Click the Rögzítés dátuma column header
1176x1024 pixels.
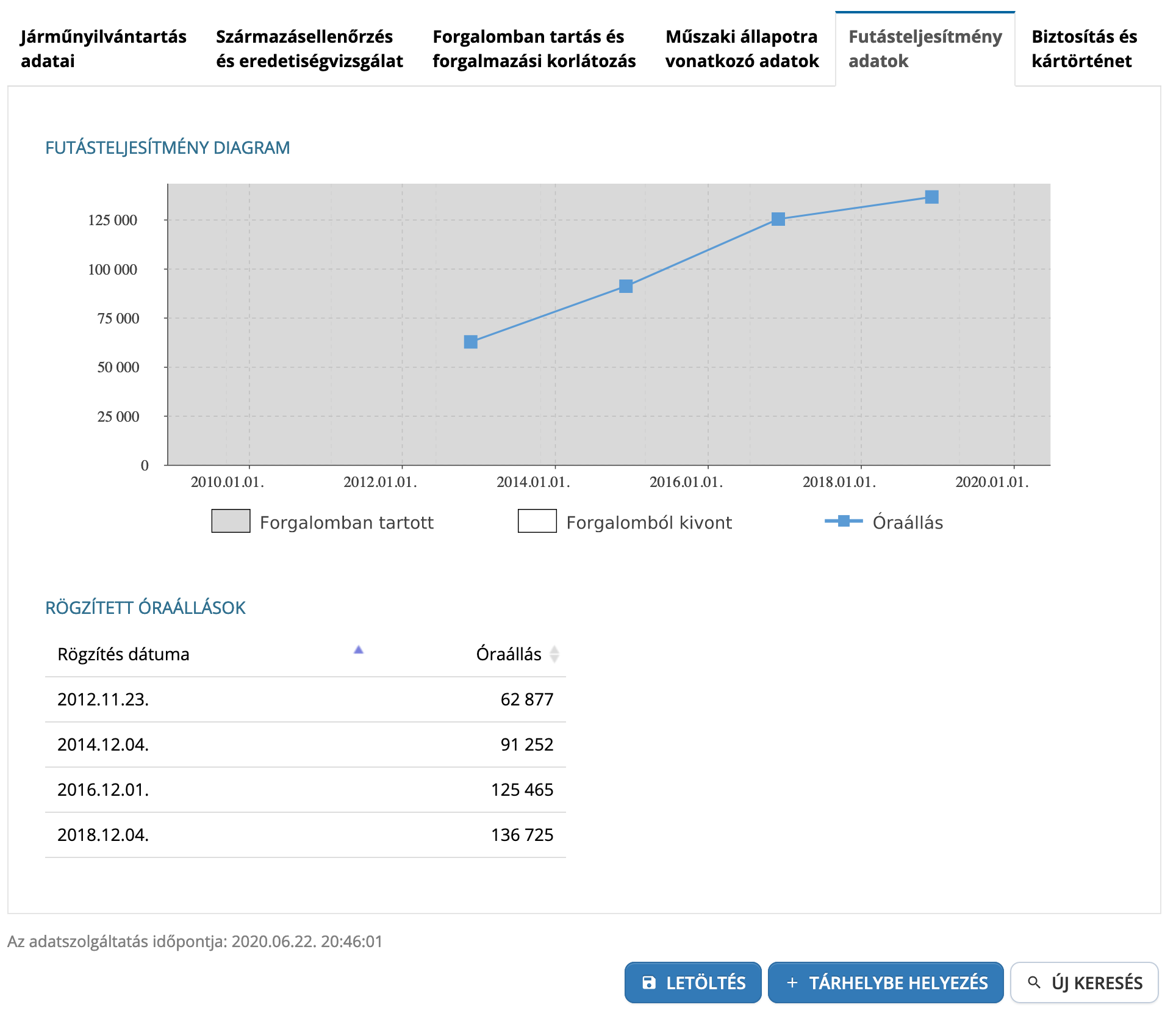tap(123, 654)
